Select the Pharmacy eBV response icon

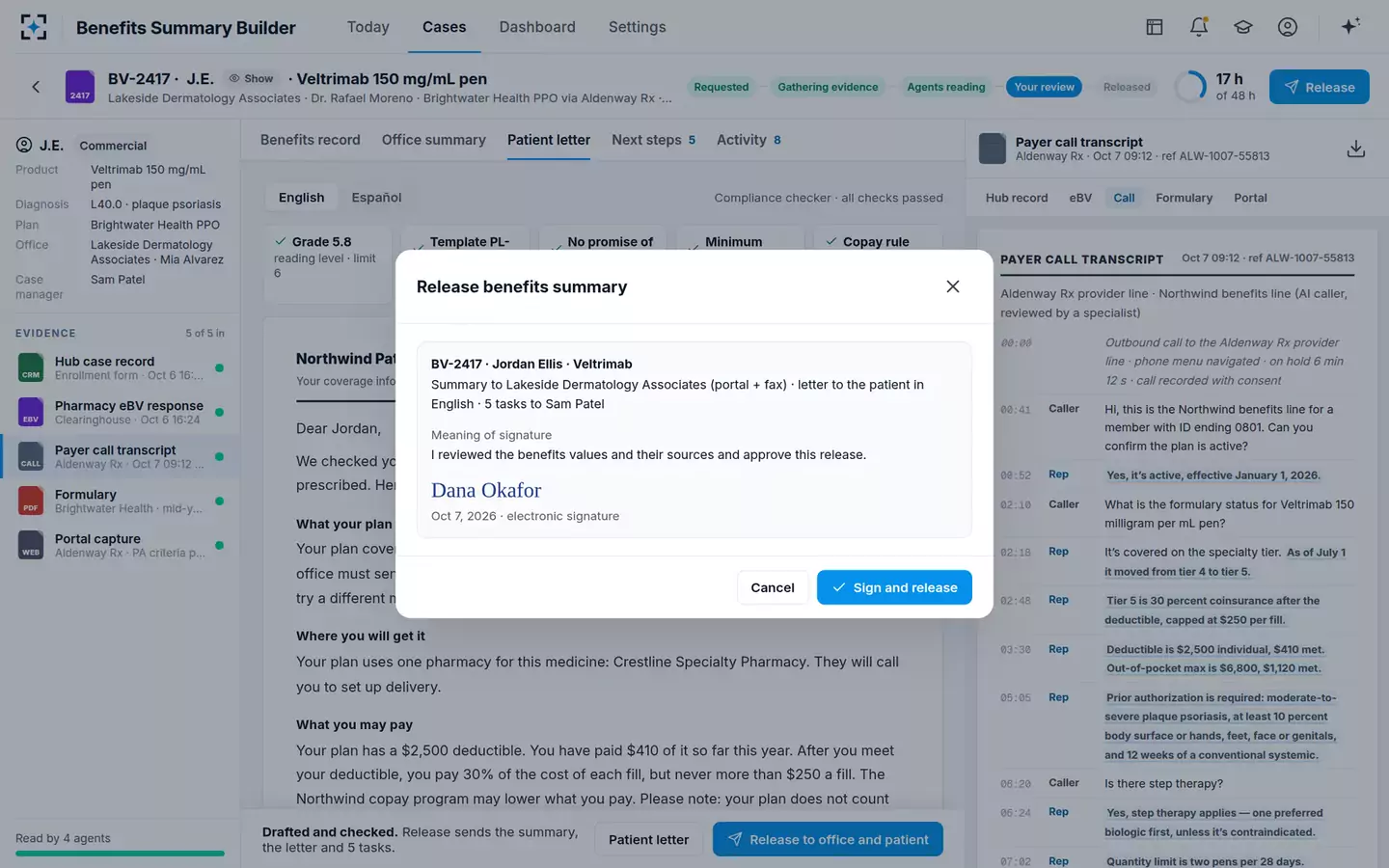pos(31,412)
